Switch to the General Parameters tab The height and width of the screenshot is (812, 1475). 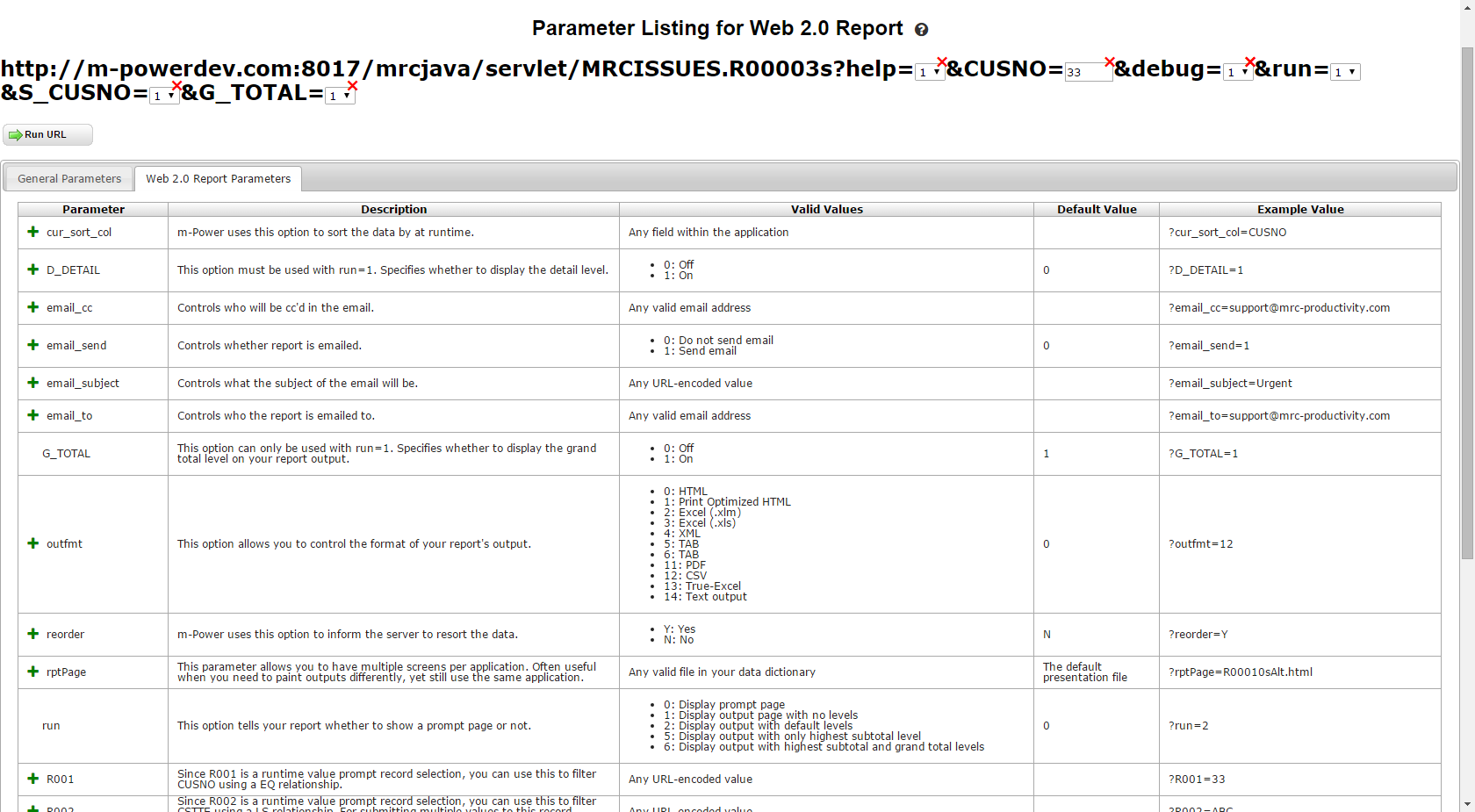pos(69,178)
